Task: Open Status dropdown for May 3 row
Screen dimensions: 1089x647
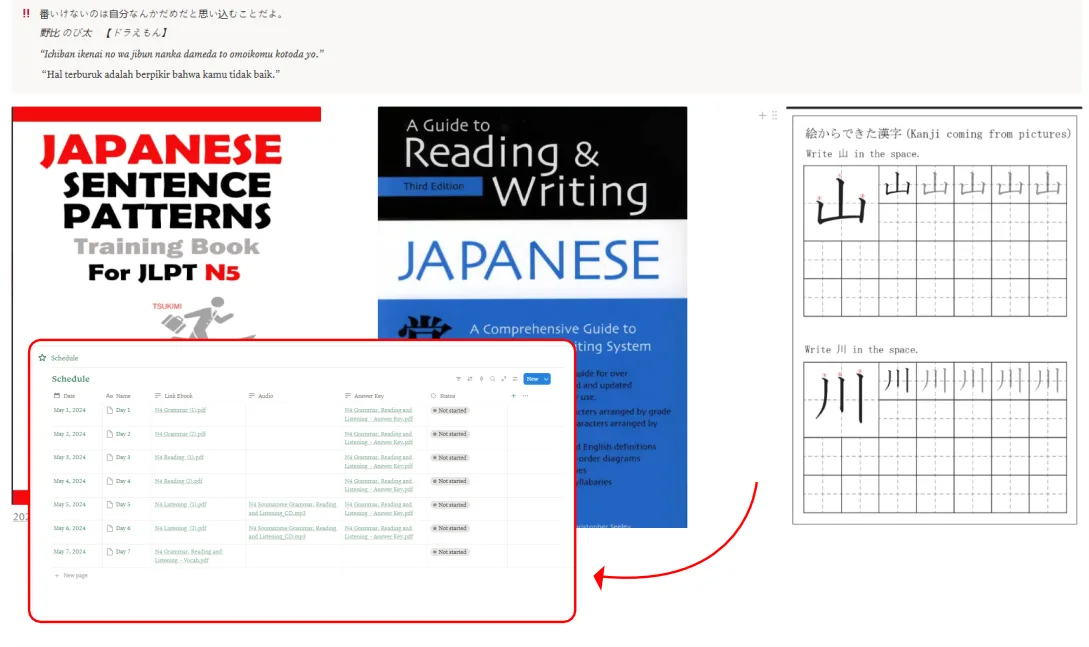Action: click(x=451, y=457)
